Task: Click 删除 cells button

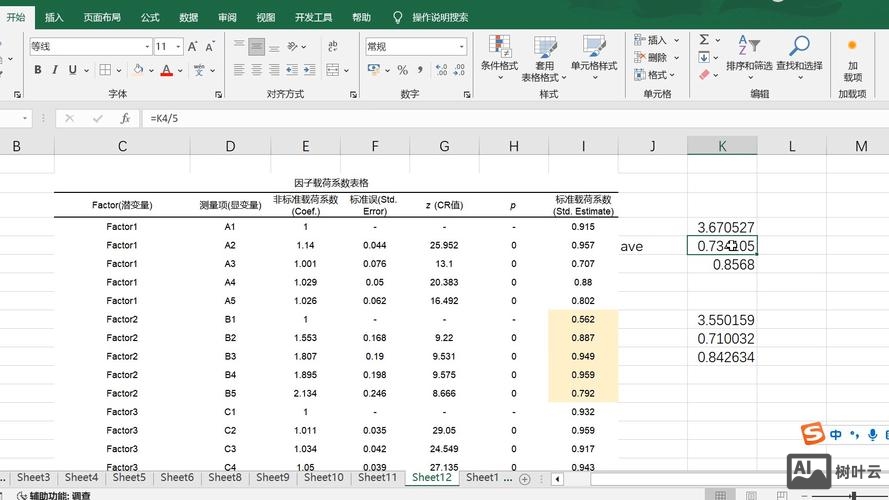Action: (657, 57)
